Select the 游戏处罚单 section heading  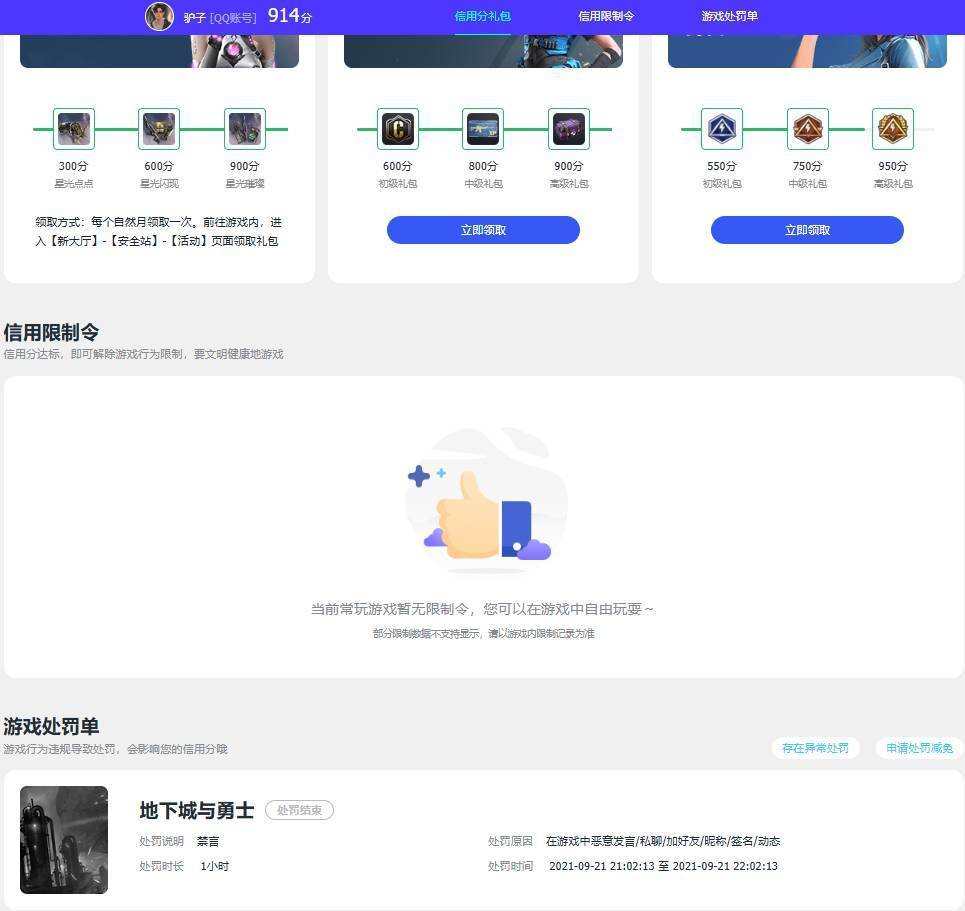pos(51,726)
